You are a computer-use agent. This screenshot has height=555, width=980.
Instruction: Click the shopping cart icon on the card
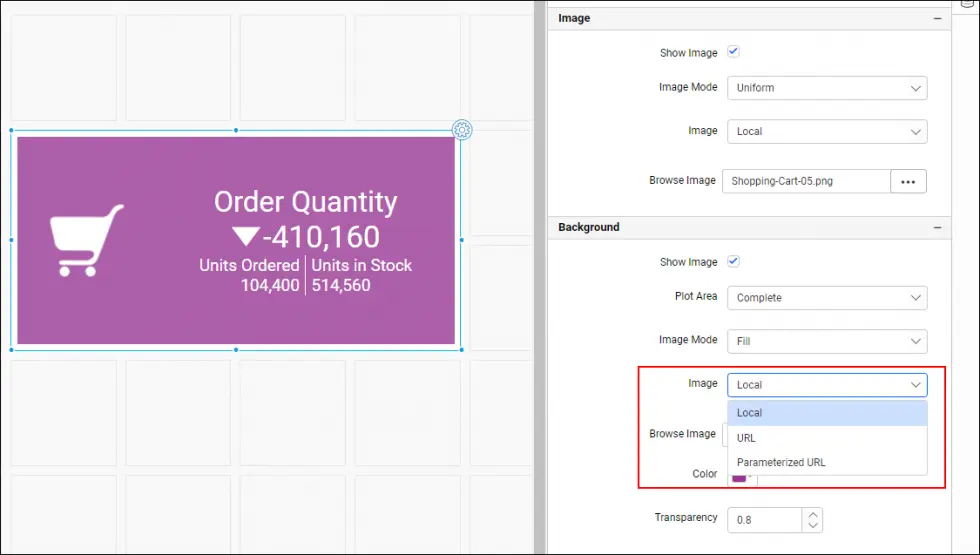[x=86, y=240]
